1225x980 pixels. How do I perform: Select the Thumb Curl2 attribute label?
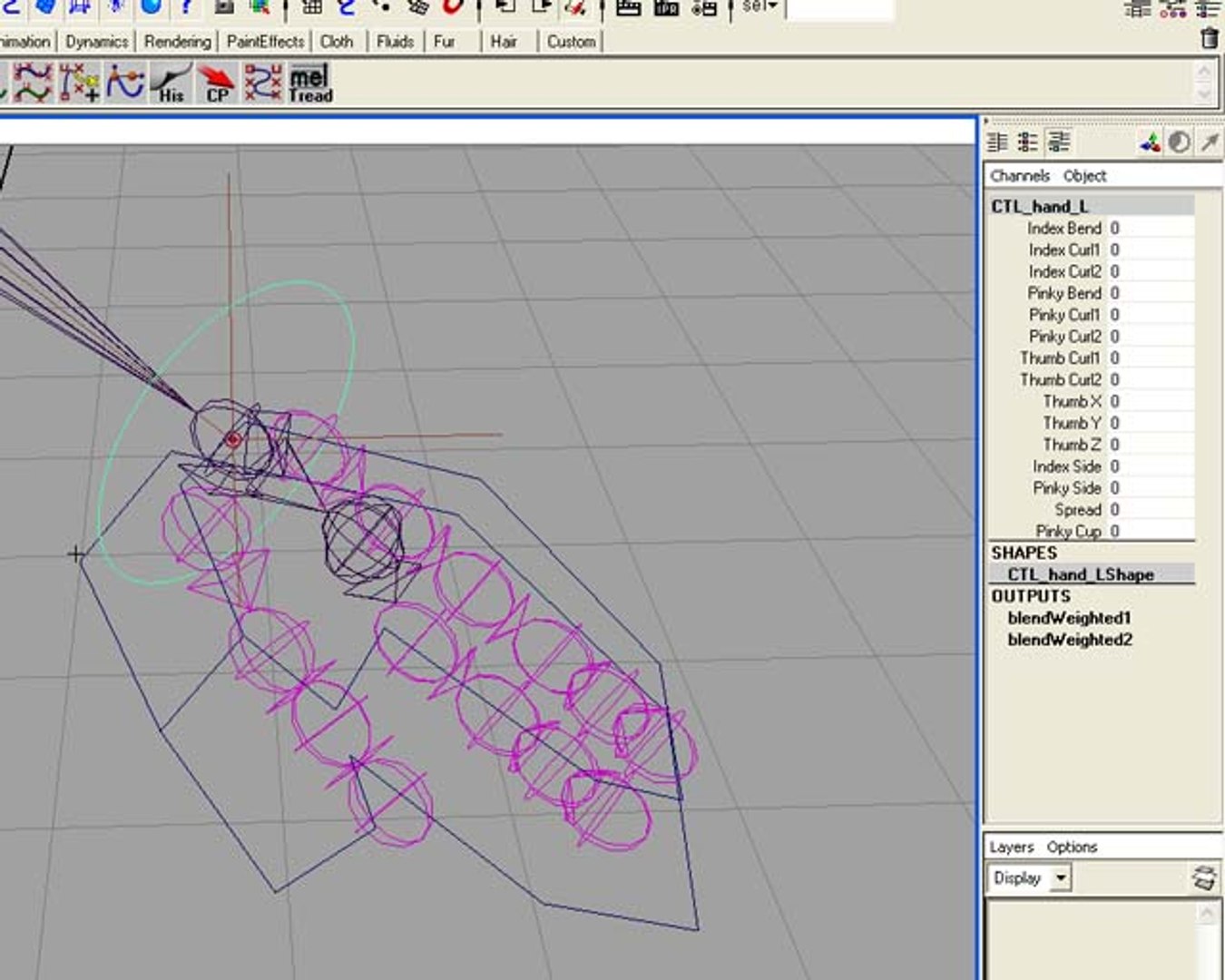[x=1060, y=379]
